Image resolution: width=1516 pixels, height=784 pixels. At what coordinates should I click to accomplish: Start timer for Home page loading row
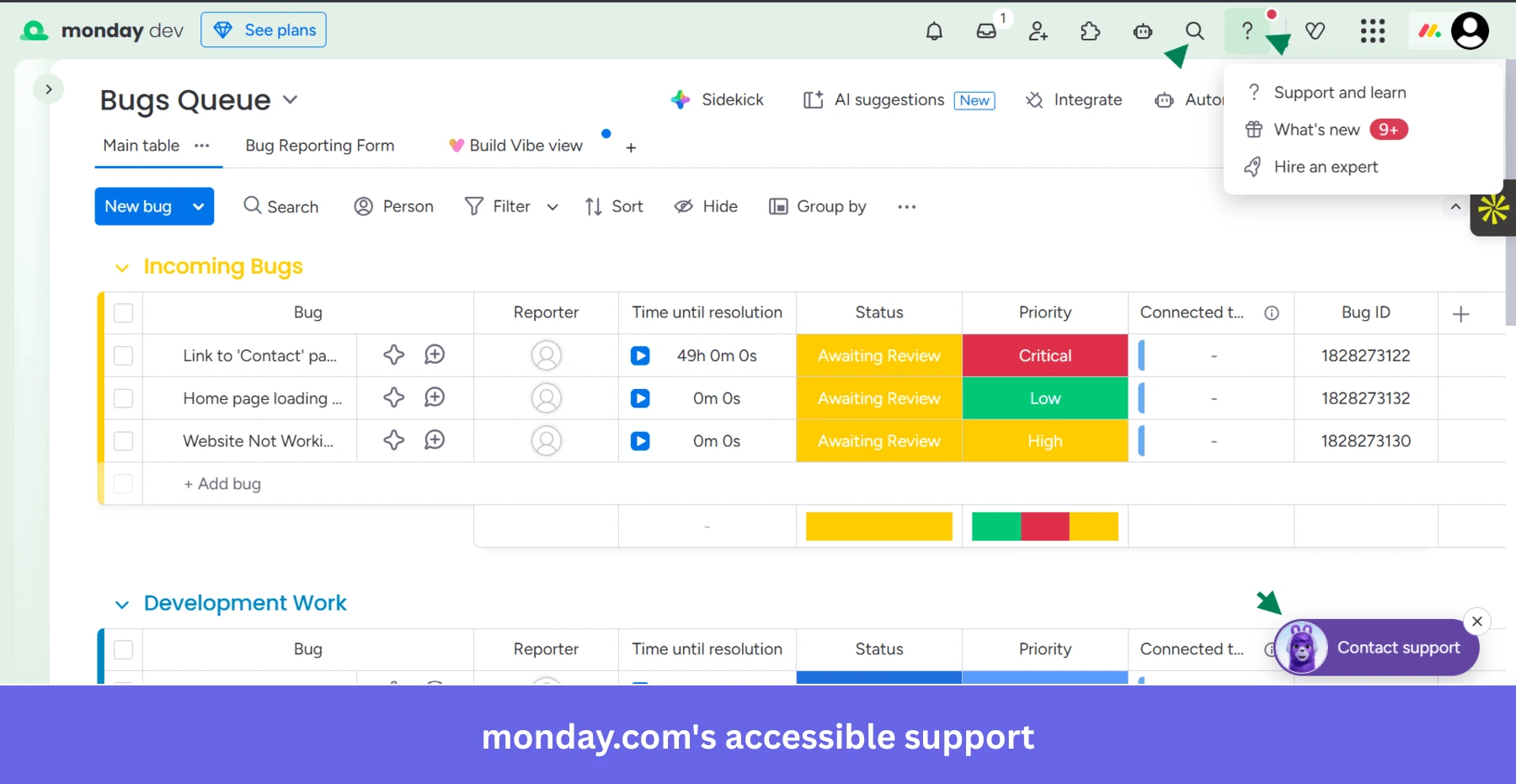640,398
